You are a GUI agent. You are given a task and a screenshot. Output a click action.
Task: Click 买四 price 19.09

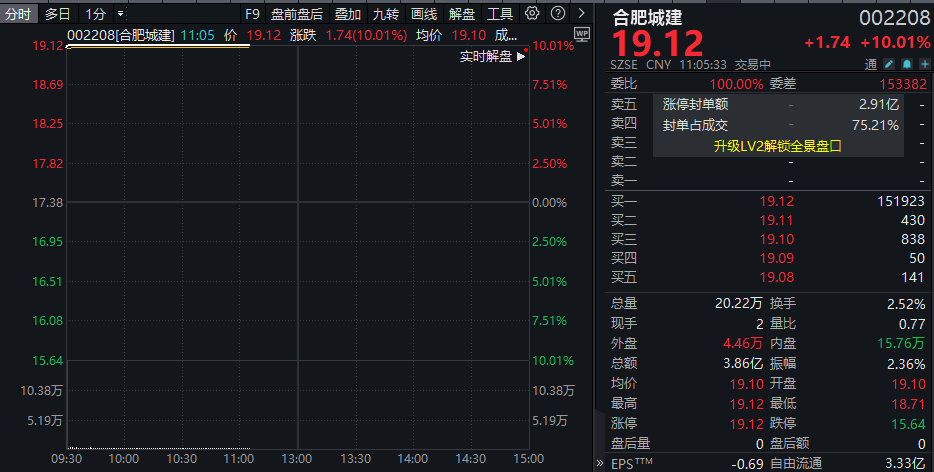coord(776,258)
